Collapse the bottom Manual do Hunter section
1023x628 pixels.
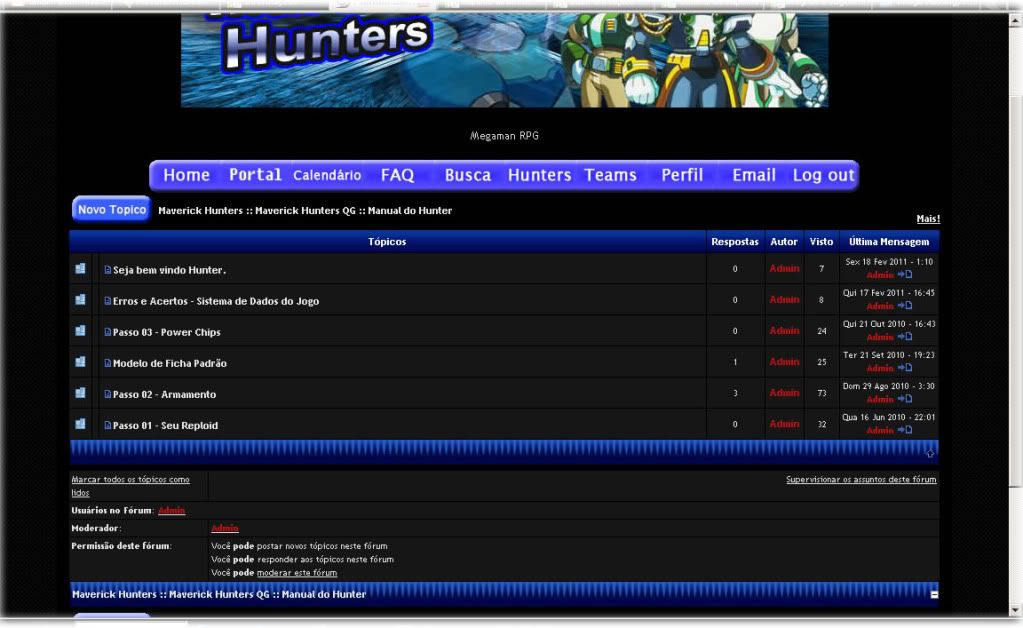934,595
